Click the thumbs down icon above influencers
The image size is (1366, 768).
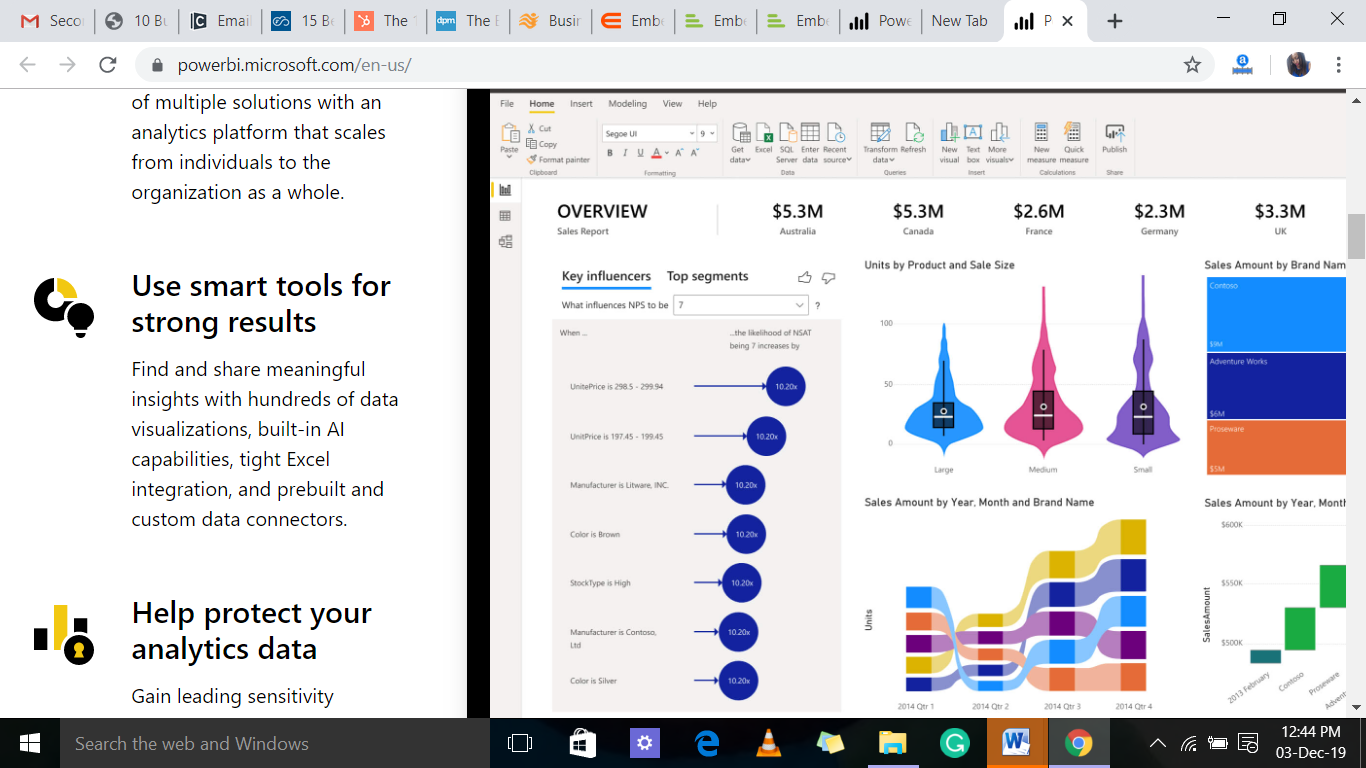click(x=828, y=278)
